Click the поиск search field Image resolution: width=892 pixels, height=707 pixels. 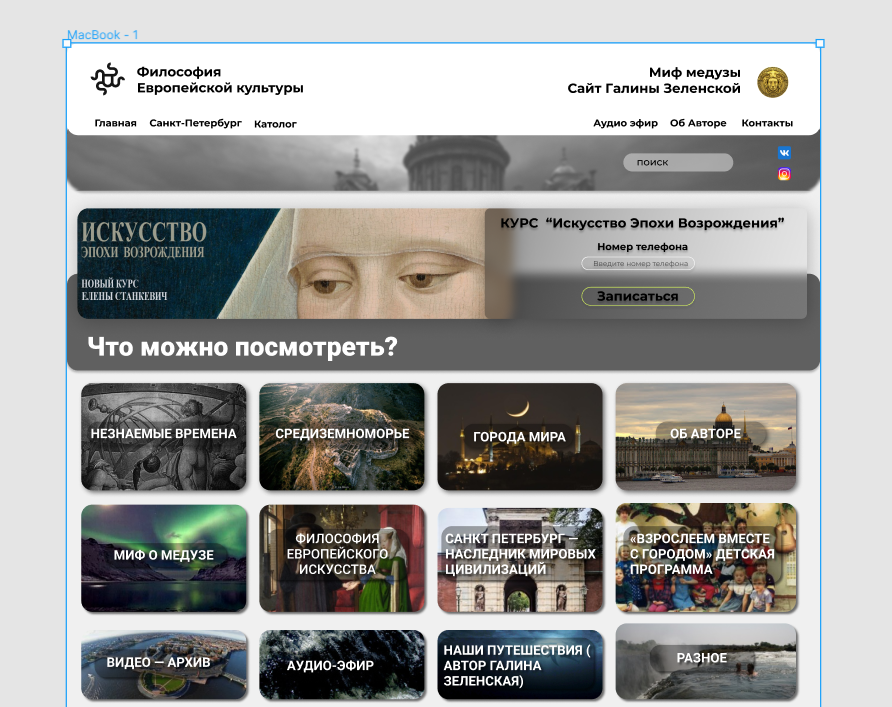pos(677,162)
